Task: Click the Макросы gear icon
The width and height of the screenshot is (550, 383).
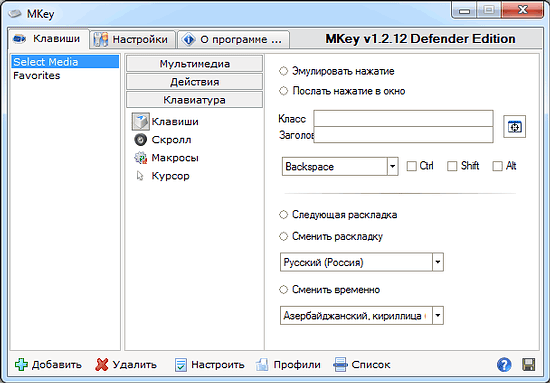Action: 141,158
